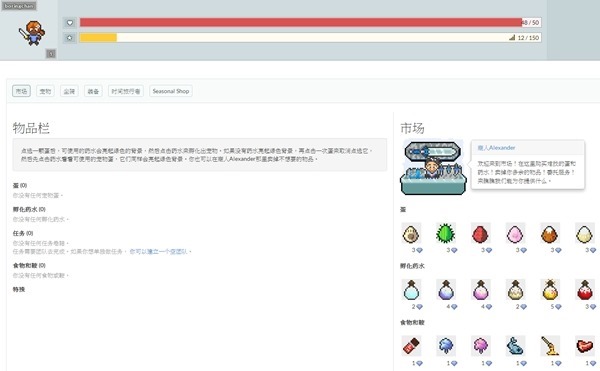
Task: Switch to the 宠物 tab
Action: (45, 91)
